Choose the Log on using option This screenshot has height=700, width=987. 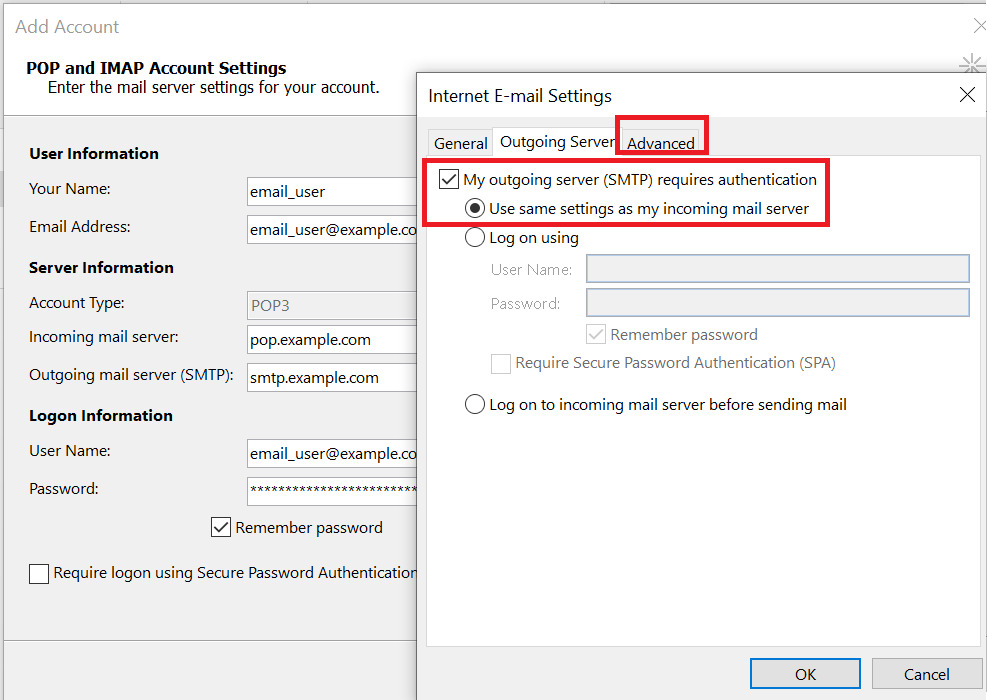click(x=475, y=238)
